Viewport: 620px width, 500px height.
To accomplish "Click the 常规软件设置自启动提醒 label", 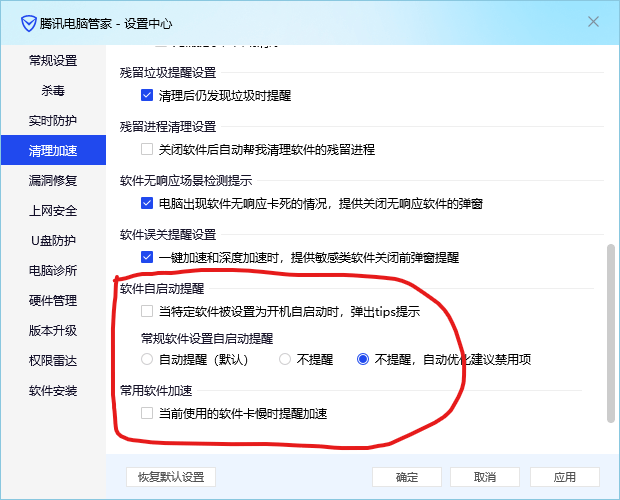I will point(207,339).
